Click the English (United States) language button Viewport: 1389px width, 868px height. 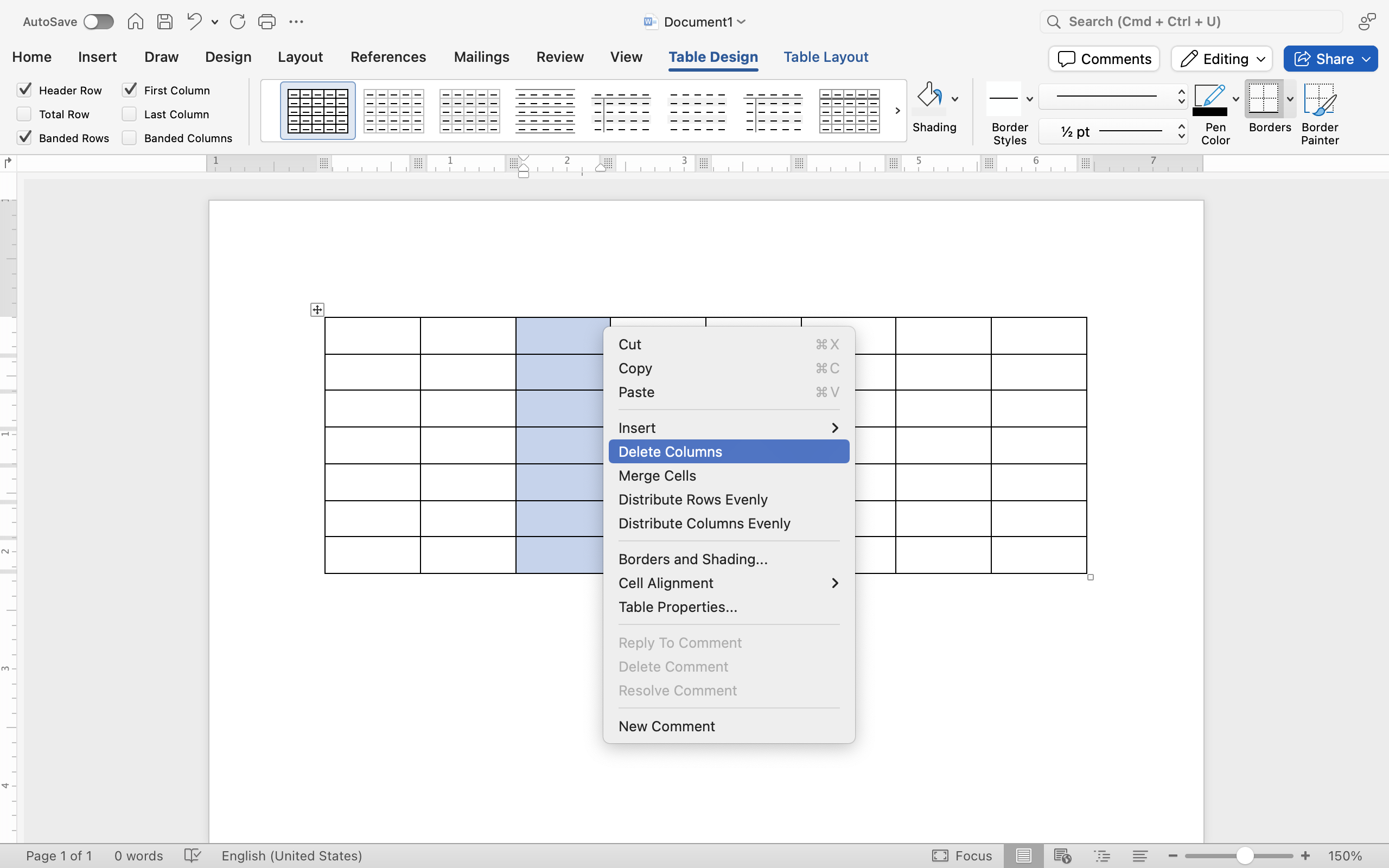pos(291,856)
